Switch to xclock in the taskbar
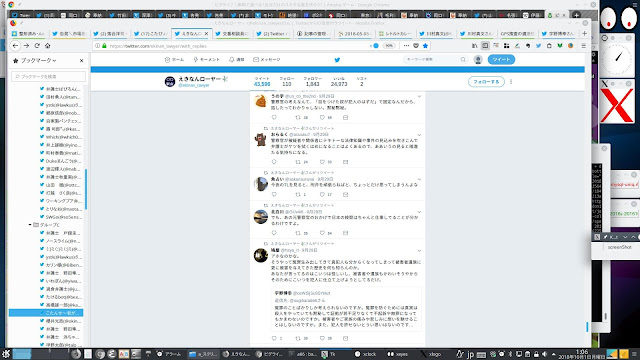Viewport: 640px width, 360px height. (x=365, y=354)
